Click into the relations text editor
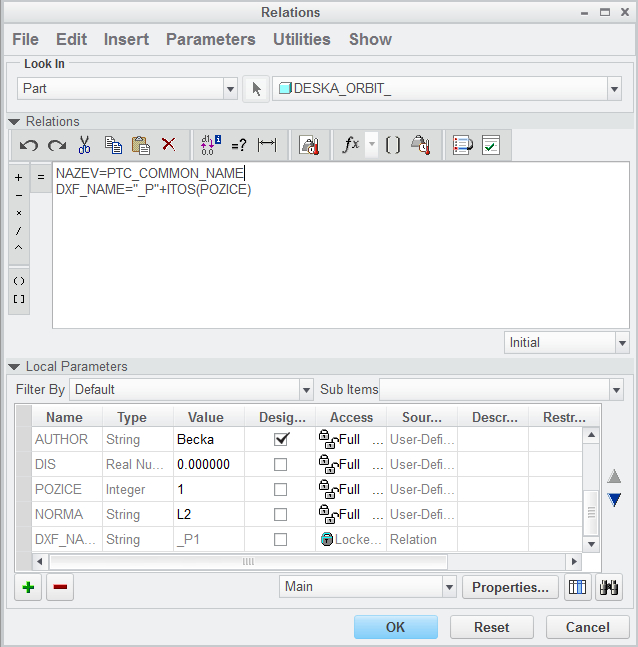The height and width of the screenshot is (647, 638). pyautogui.click(x=341, y=246)
